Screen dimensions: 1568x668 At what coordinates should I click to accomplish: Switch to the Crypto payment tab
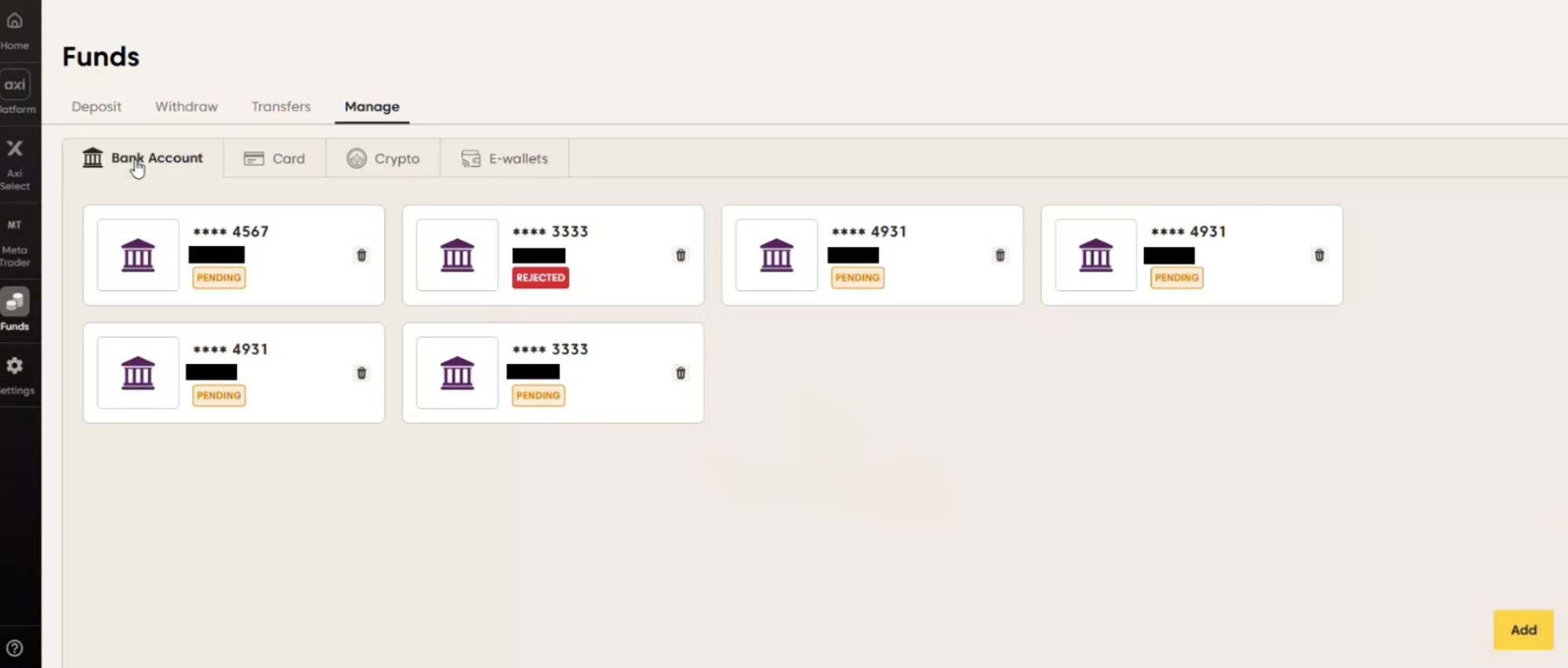click(x=383, y=158)
